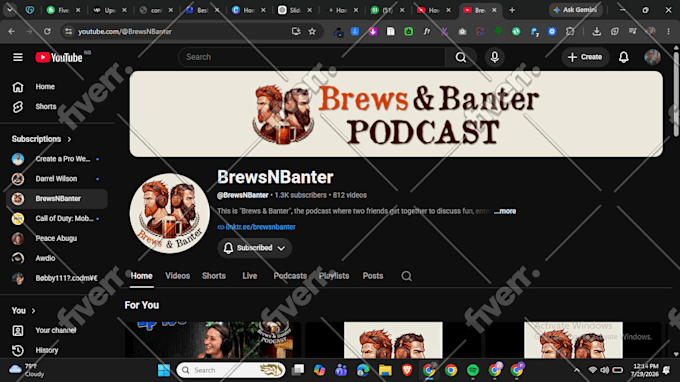
Task: Switch to the Live tab
Action: 250,276
